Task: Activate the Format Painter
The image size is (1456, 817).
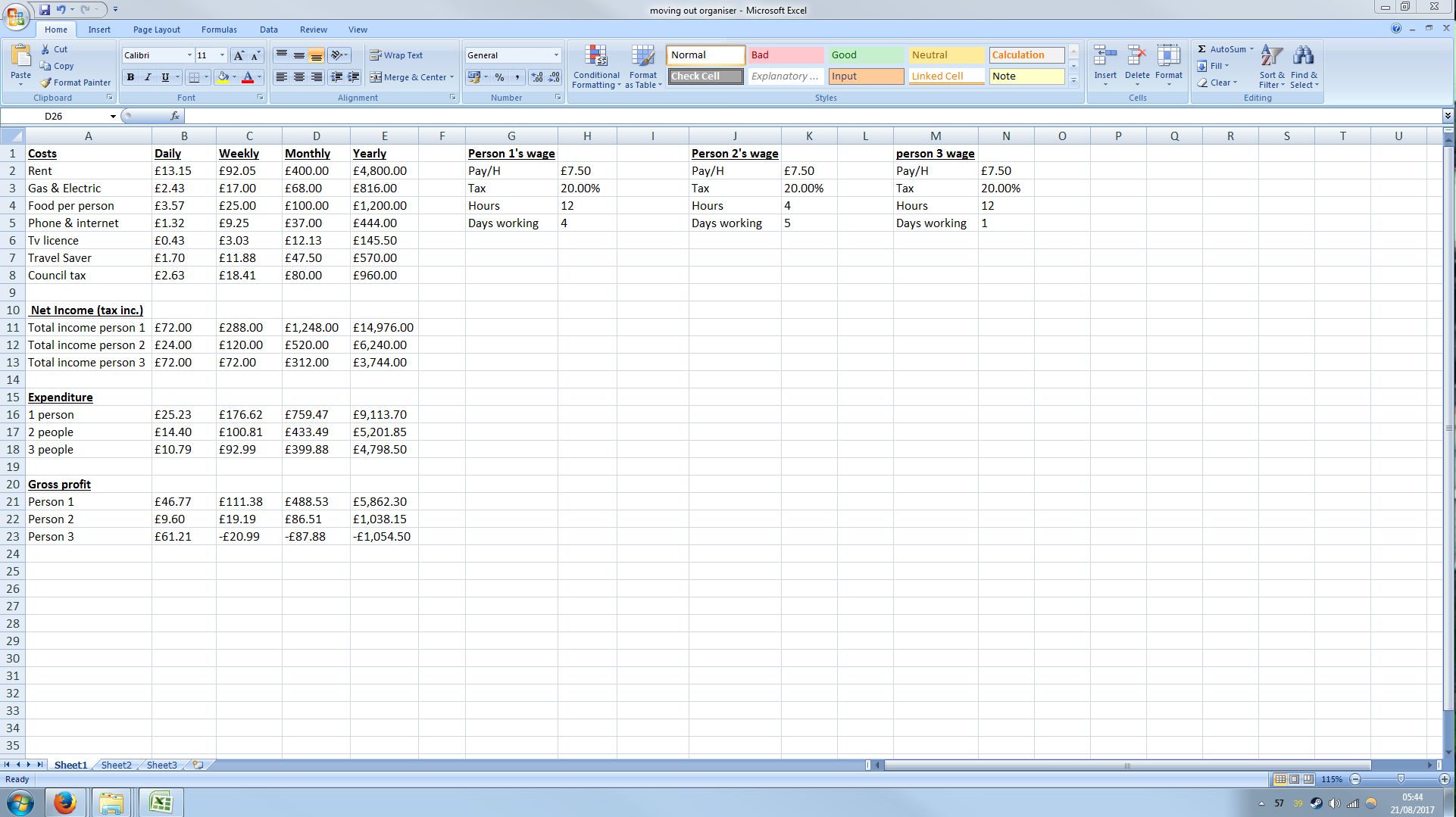Action: click(x=76, y=83)
